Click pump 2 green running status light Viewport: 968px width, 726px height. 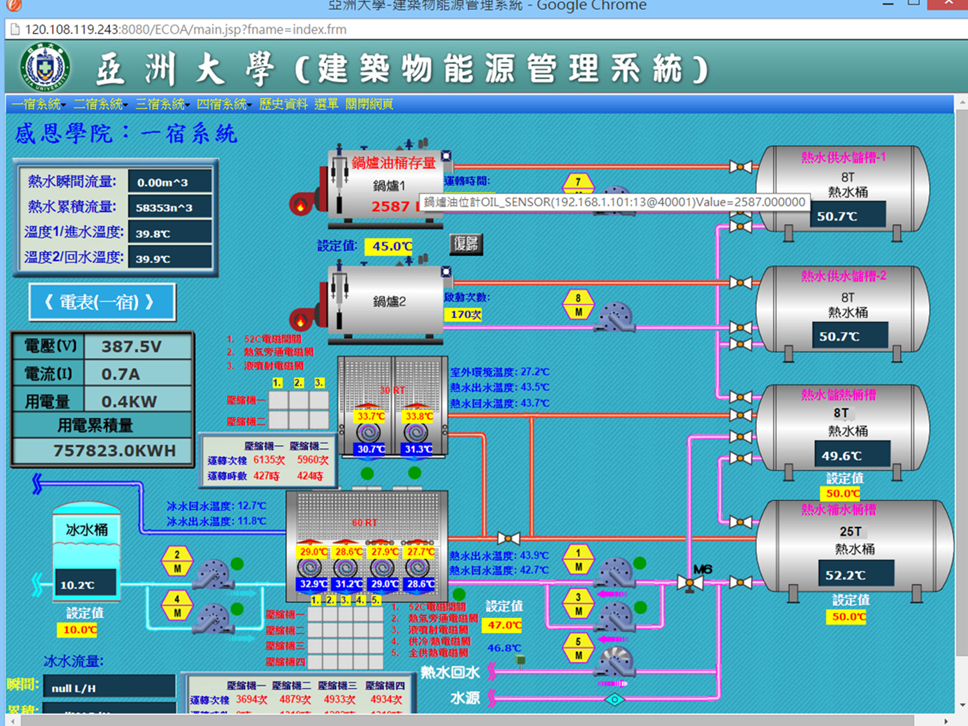coord(237,564)
